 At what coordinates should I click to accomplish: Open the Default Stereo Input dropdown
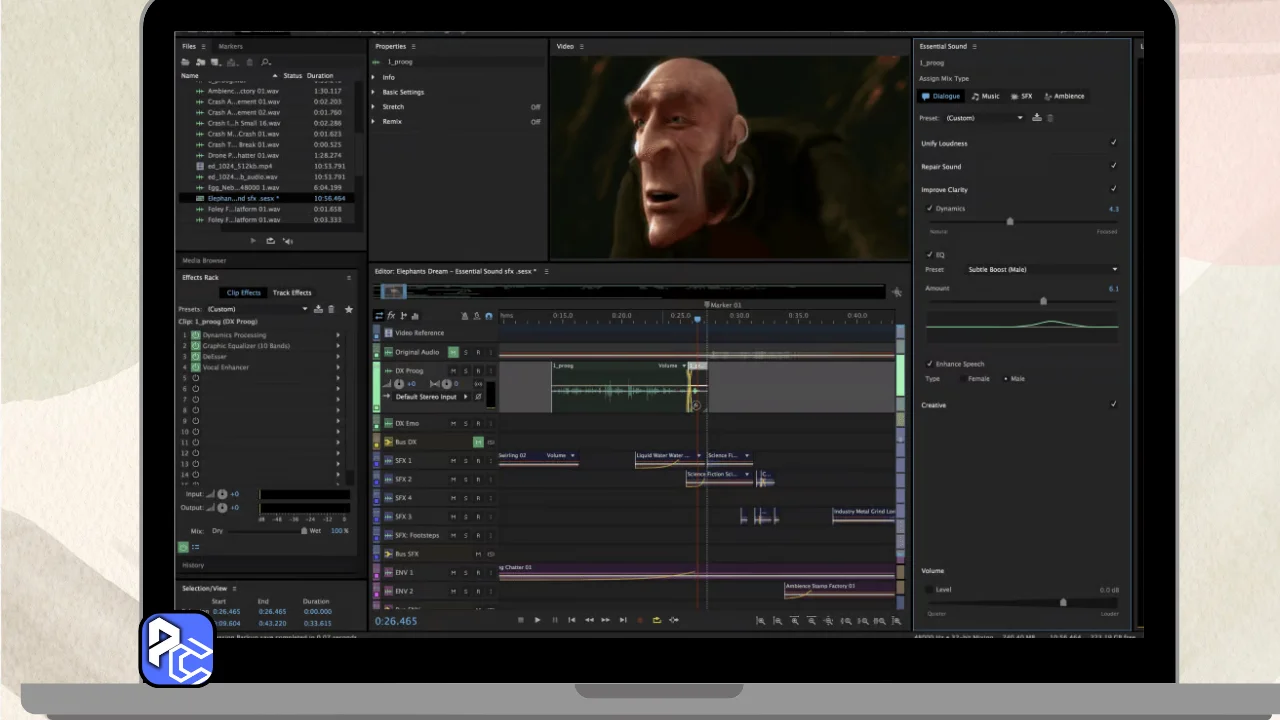[x=432, y=397]
